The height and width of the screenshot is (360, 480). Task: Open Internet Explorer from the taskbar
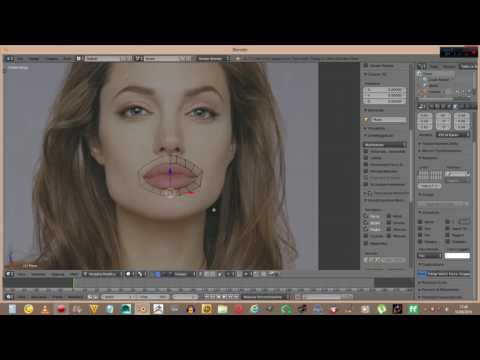coord(255,309)
